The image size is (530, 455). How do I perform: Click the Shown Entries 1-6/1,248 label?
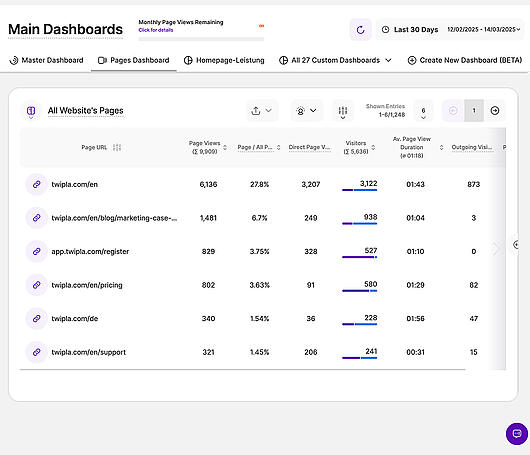[x=385, y=111]
